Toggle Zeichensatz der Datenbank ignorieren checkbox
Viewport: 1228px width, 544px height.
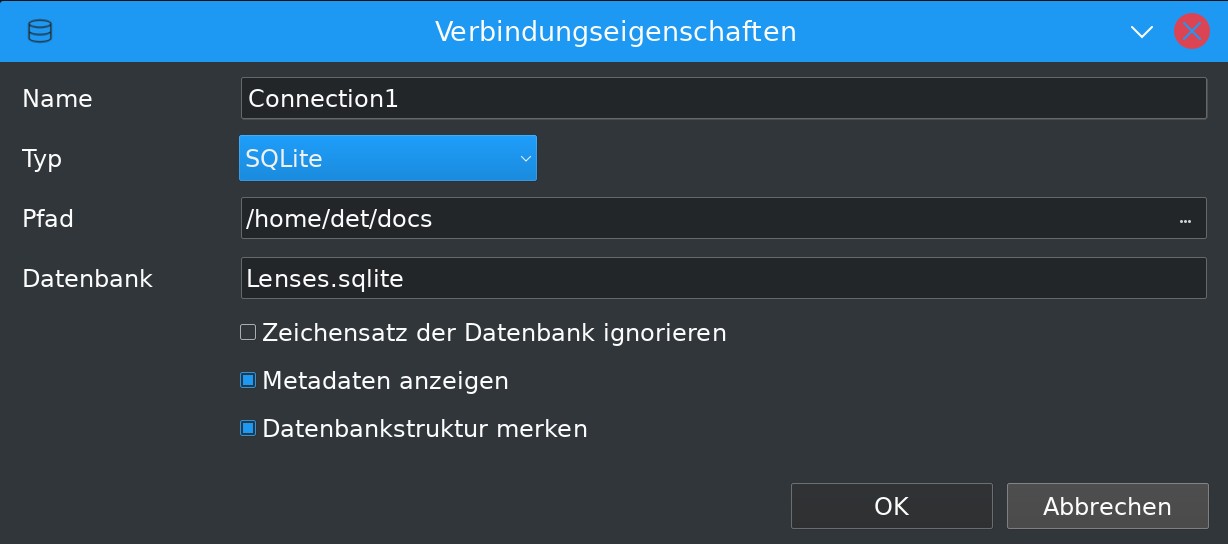248,333
